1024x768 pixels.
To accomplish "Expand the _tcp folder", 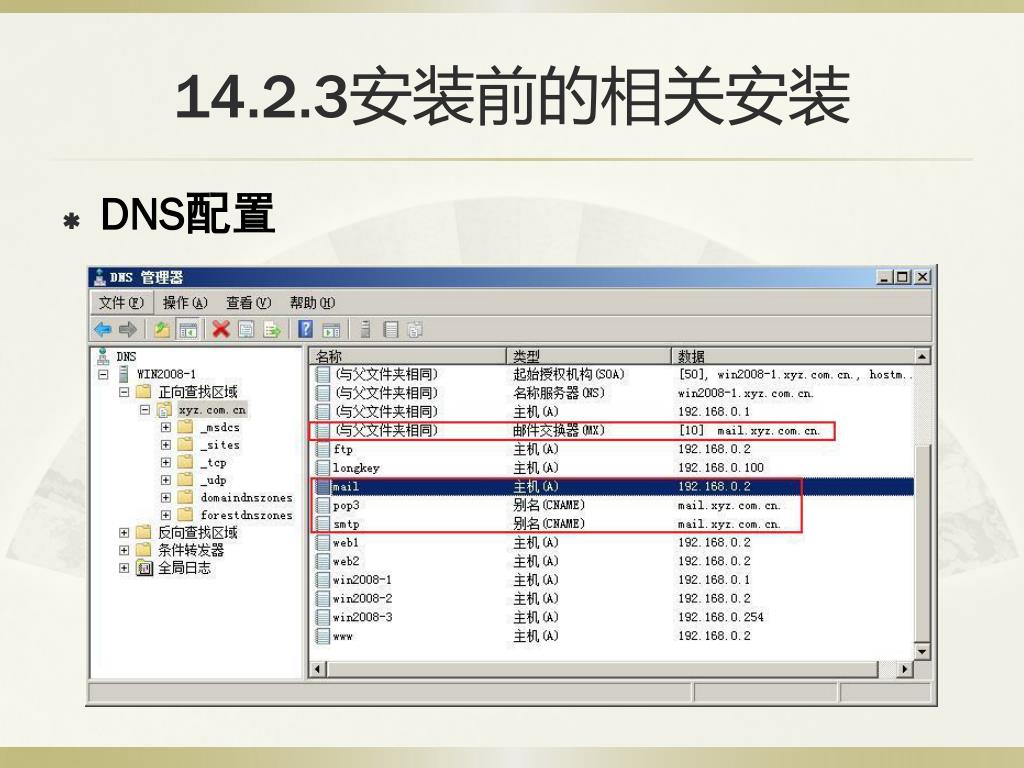I will tap(166, 463).
